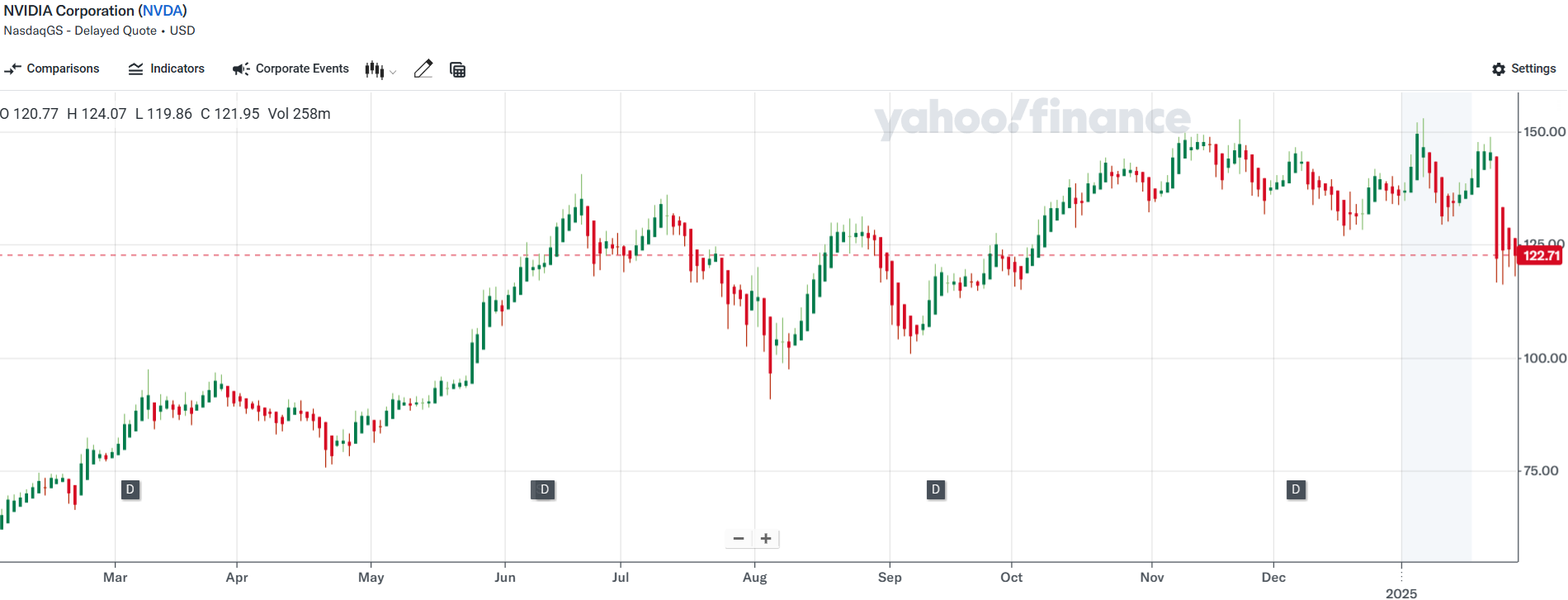1568x600 pixels.
Task: Click the dividend marker near June
Action: 544,490
